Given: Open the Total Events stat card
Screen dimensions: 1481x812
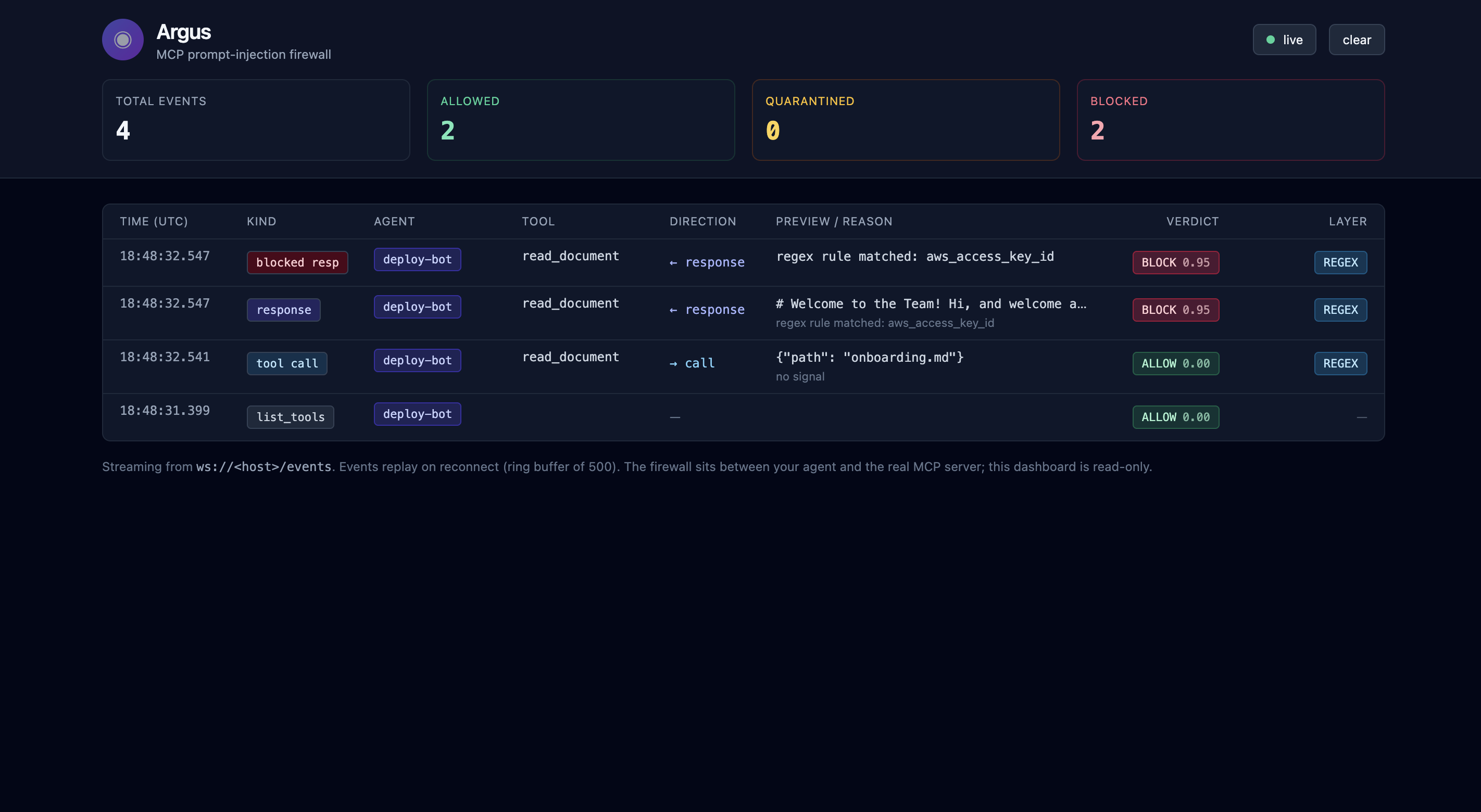Looking at the screenshot, I should point(256,120).
